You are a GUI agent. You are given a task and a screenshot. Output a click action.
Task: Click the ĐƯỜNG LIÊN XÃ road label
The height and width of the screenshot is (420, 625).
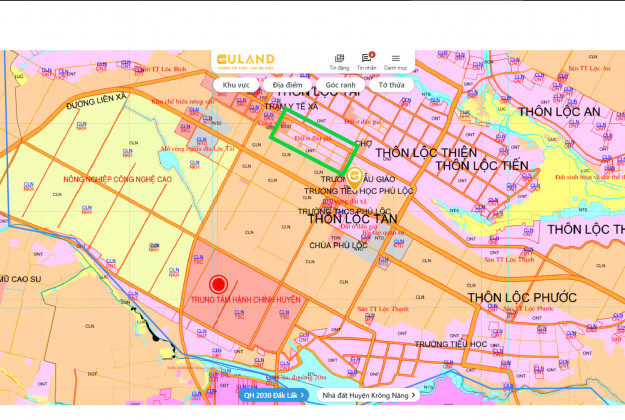[x=96, y=101]
